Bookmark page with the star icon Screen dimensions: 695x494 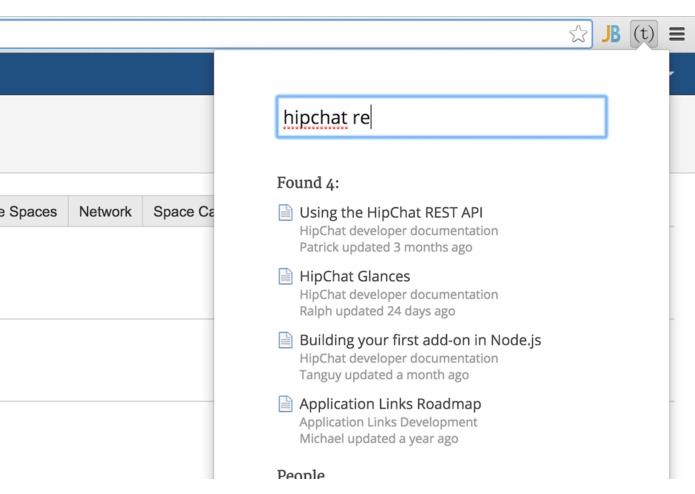[578, 34]
